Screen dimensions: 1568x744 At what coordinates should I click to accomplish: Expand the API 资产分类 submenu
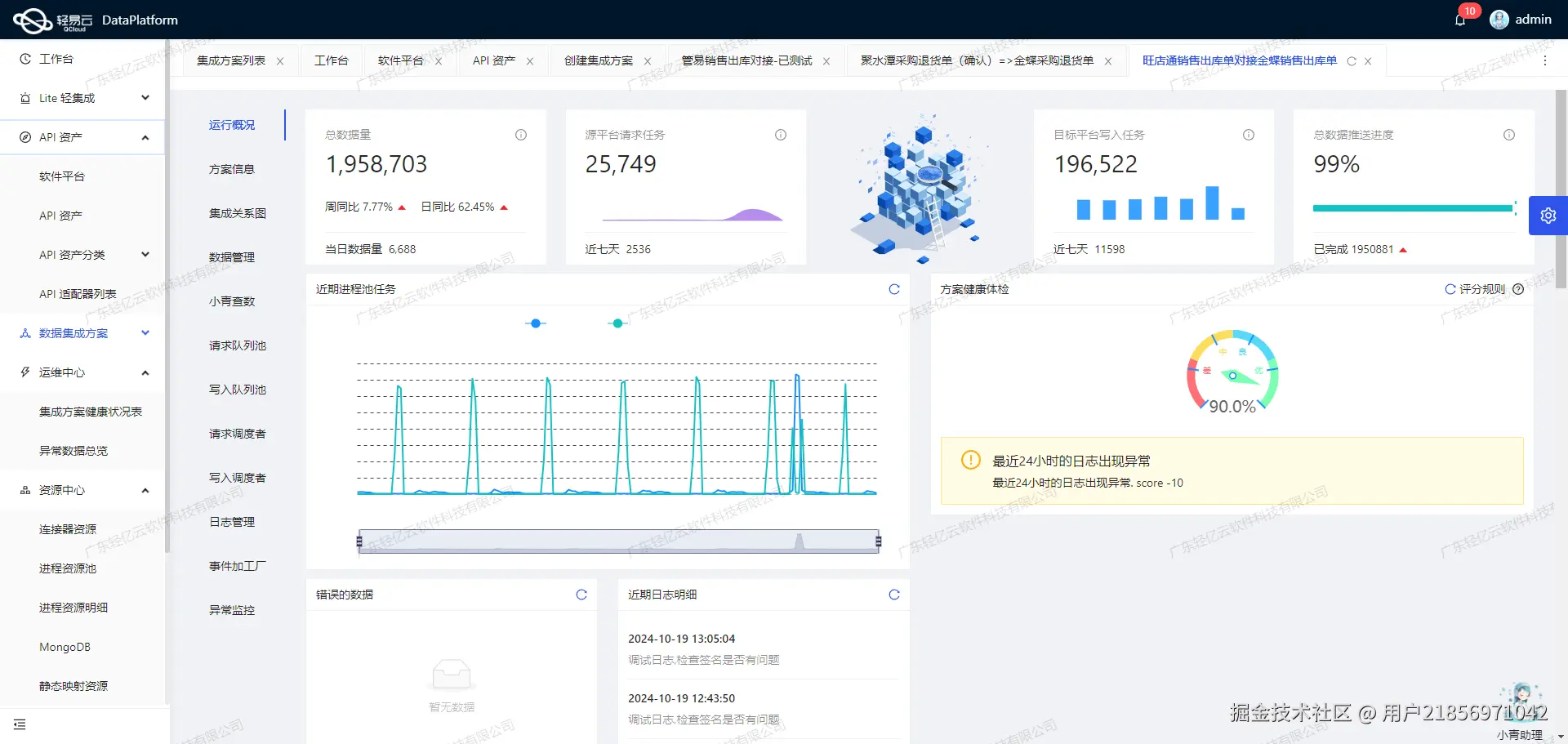click(73, 254)
